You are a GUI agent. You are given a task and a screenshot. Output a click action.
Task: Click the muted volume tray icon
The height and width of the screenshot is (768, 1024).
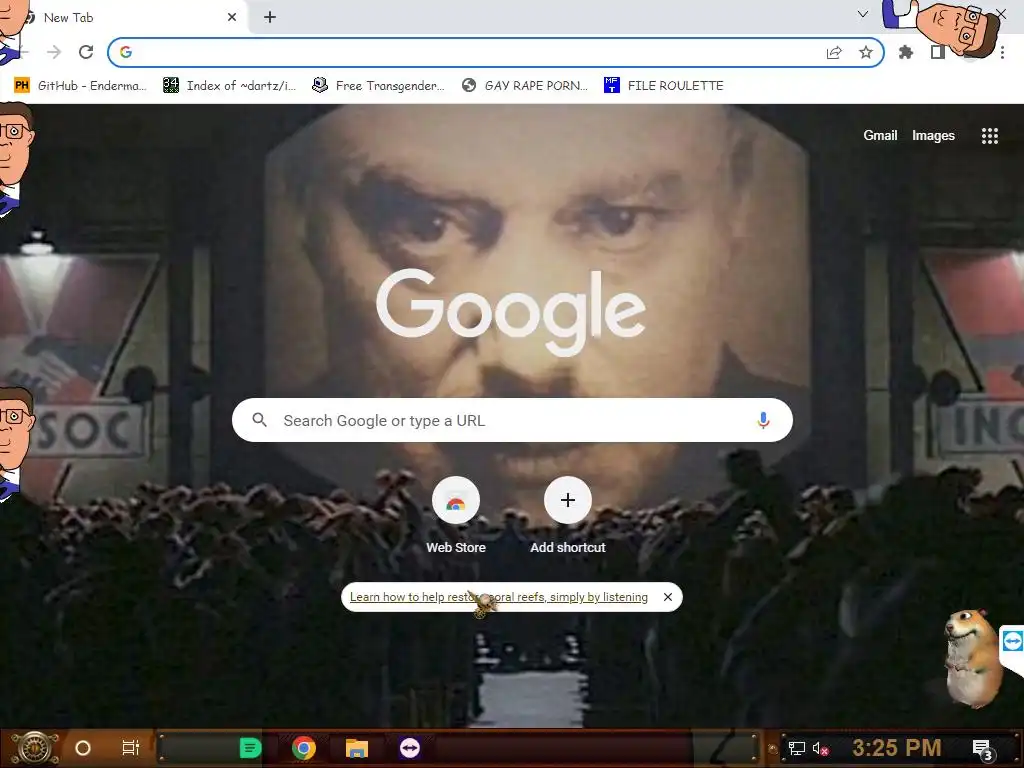pyautogui.click(x=820, y=748)
